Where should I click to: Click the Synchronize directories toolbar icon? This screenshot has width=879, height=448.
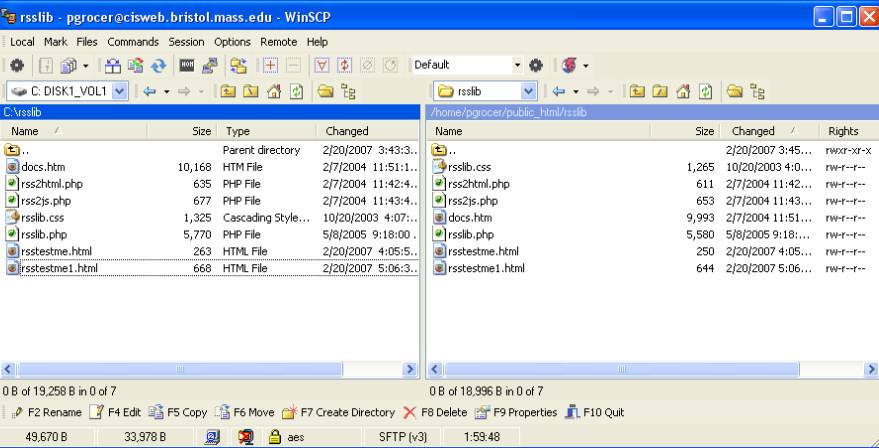(136, 66)
